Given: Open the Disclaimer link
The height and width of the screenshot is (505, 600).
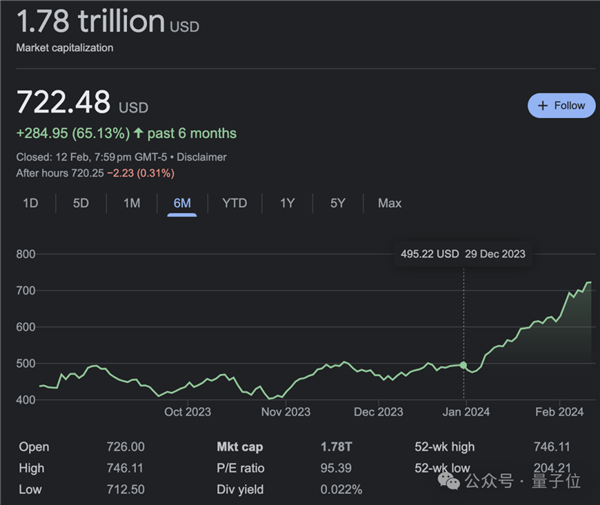Looking at the screenshot, I should click(x=200, y=157).
